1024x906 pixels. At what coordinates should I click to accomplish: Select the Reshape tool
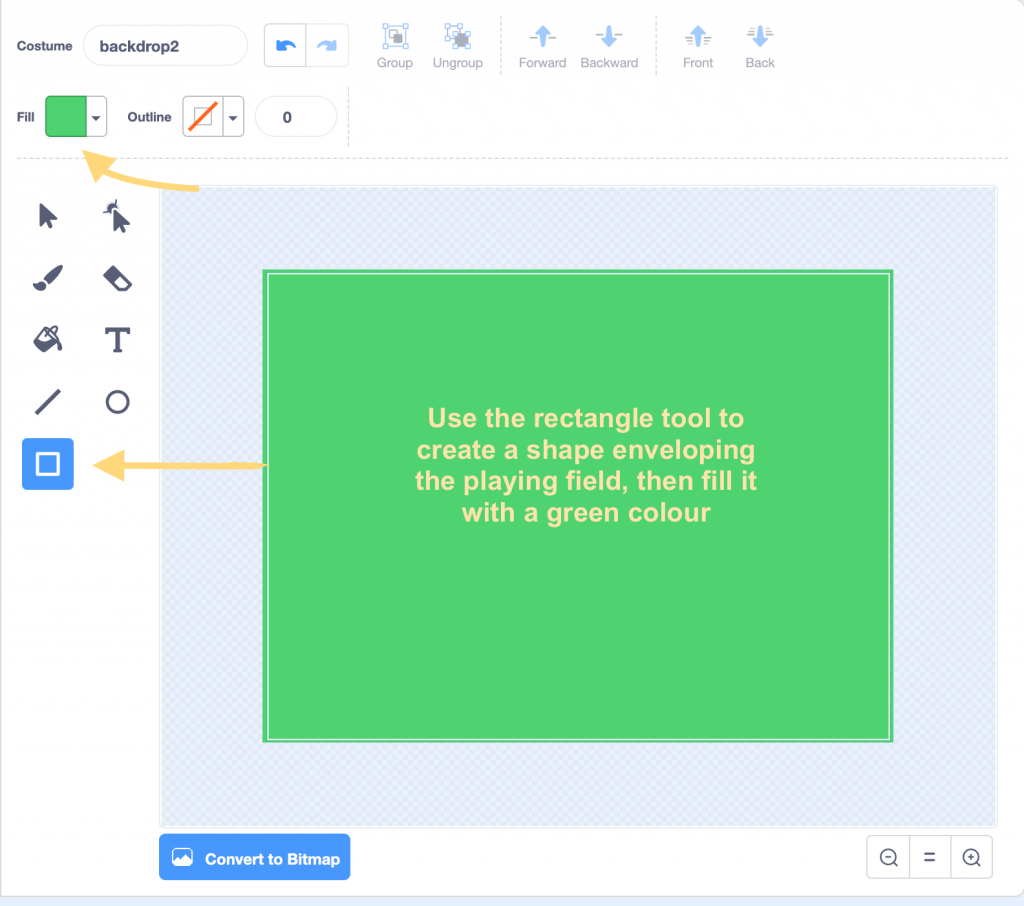point(118,216)
